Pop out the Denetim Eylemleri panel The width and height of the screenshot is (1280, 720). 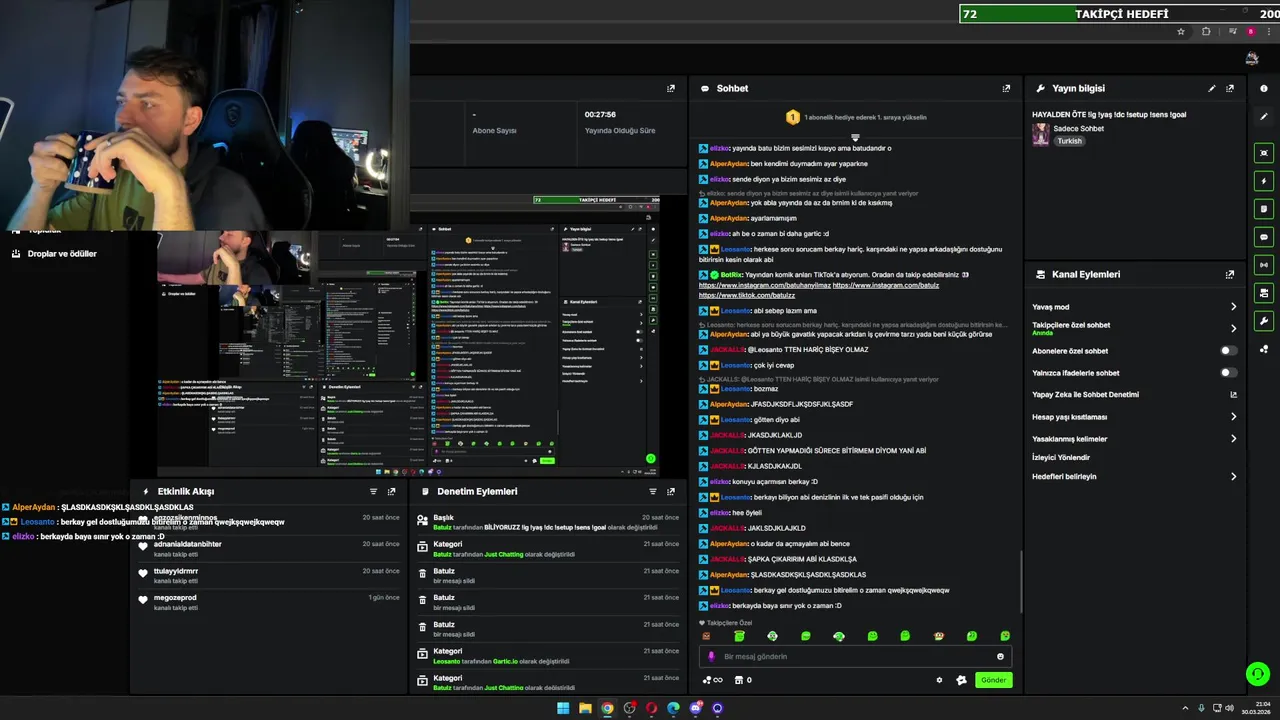click(x=671, y=491)
